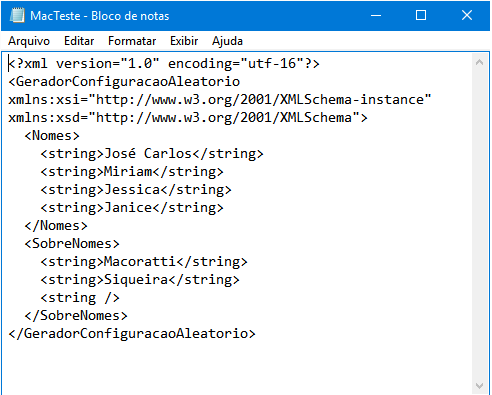Place cursor in the Miriam string line

tap(132, 172)
